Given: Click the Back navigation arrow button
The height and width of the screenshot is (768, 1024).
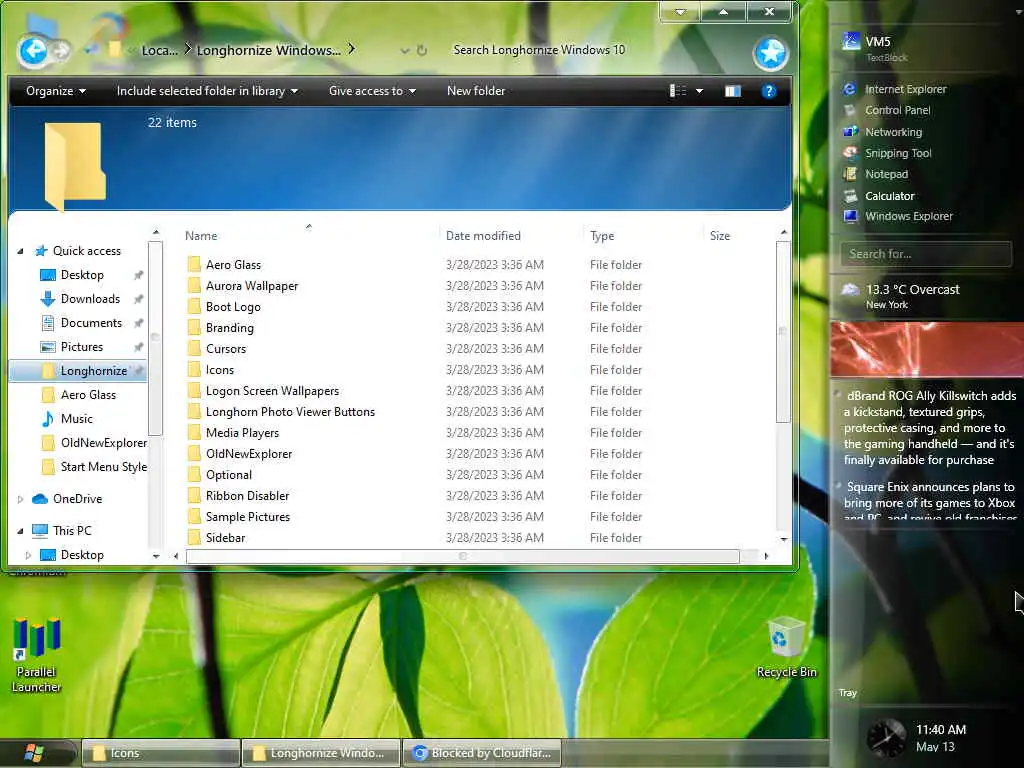Looking at the screenshot, I should click(33, 51).
